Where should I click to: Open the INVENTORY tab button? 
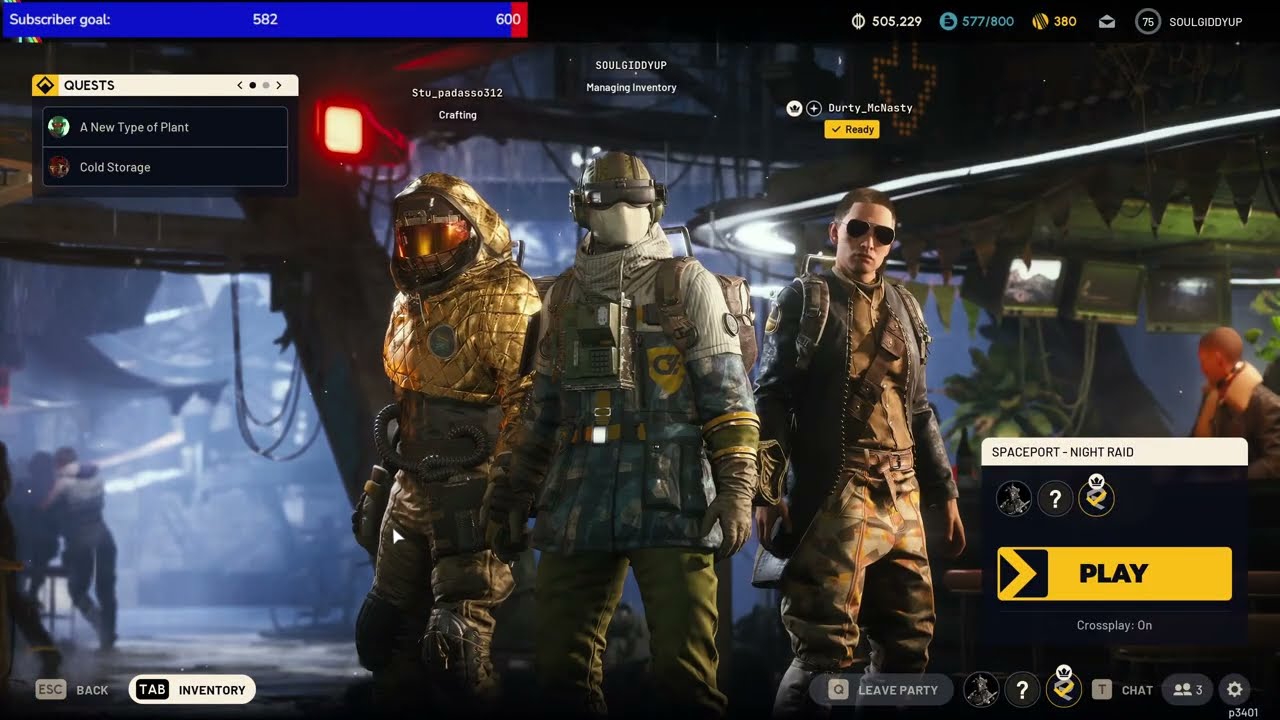(x=192, y=689)
